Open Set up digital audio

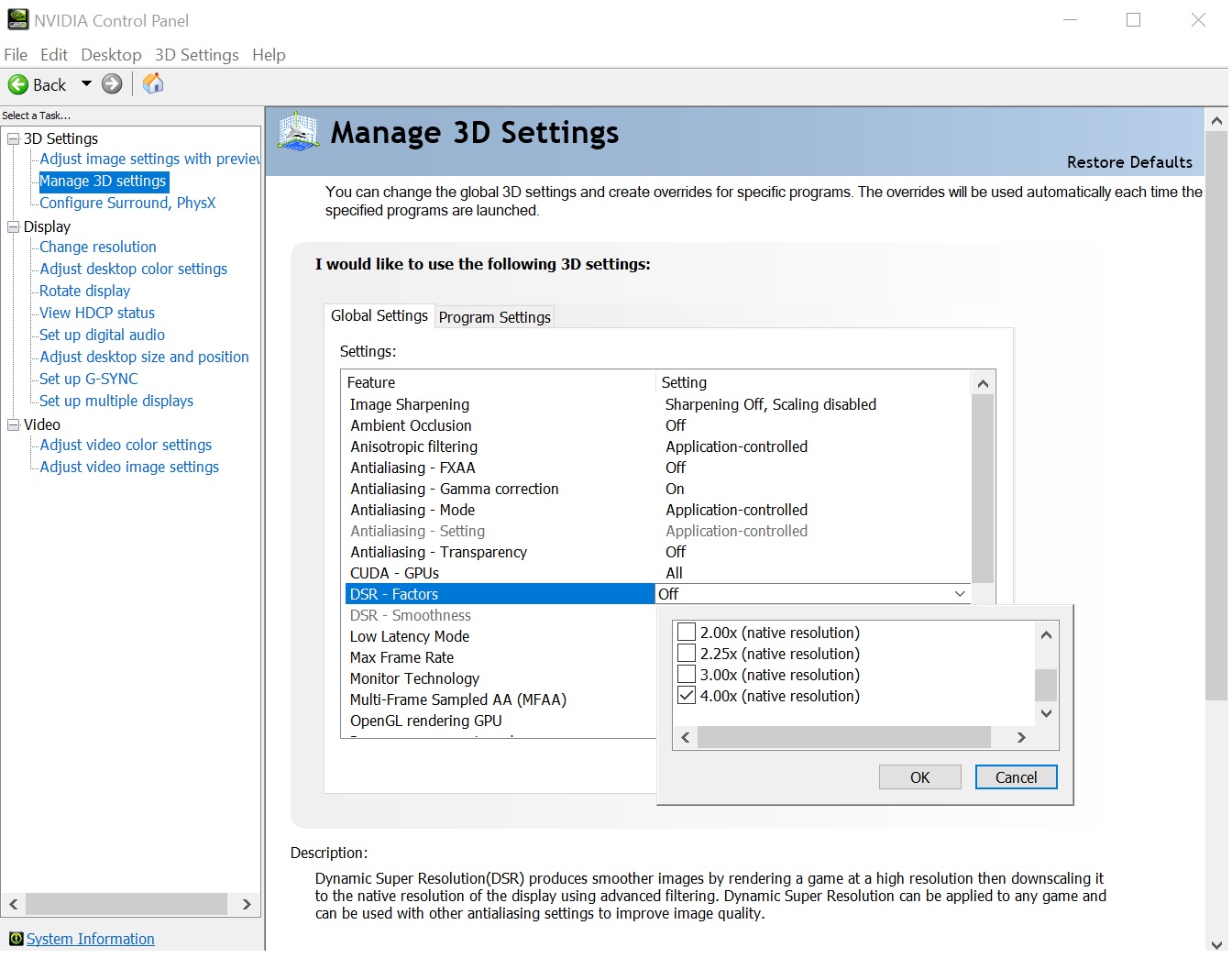(102, 335)
